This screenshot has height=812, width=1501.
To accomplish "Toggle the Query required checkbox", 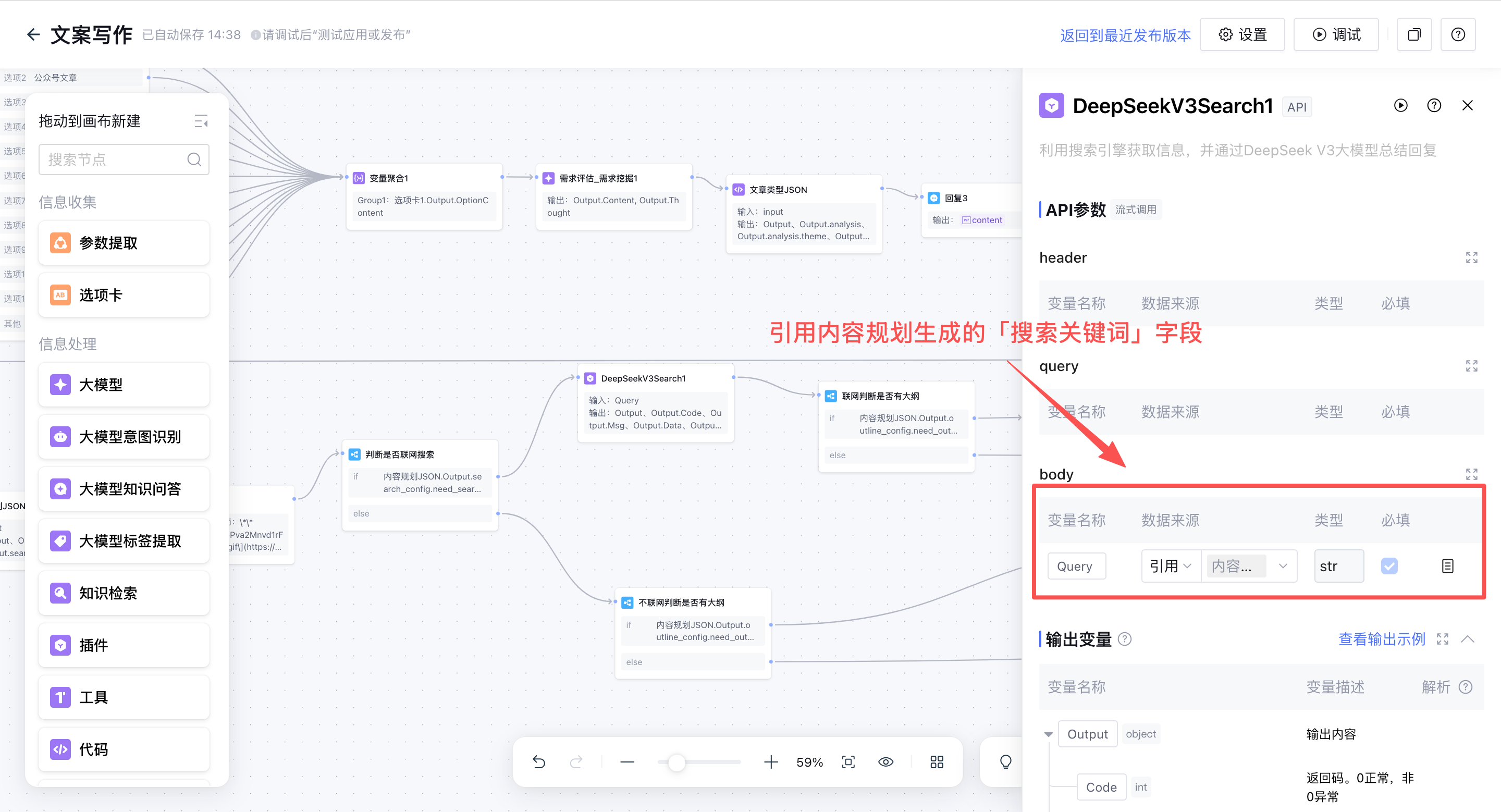I will [x=1389, y=565].
